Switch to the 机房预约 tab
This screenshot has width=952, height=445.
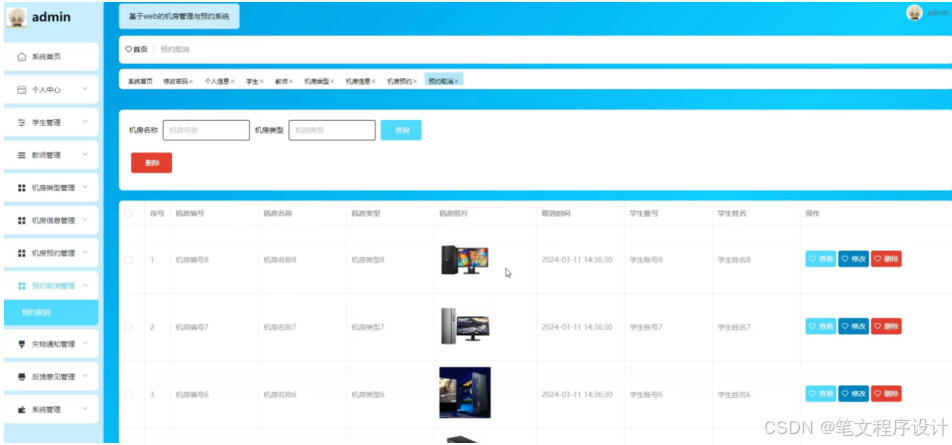[x=400, y=81]
